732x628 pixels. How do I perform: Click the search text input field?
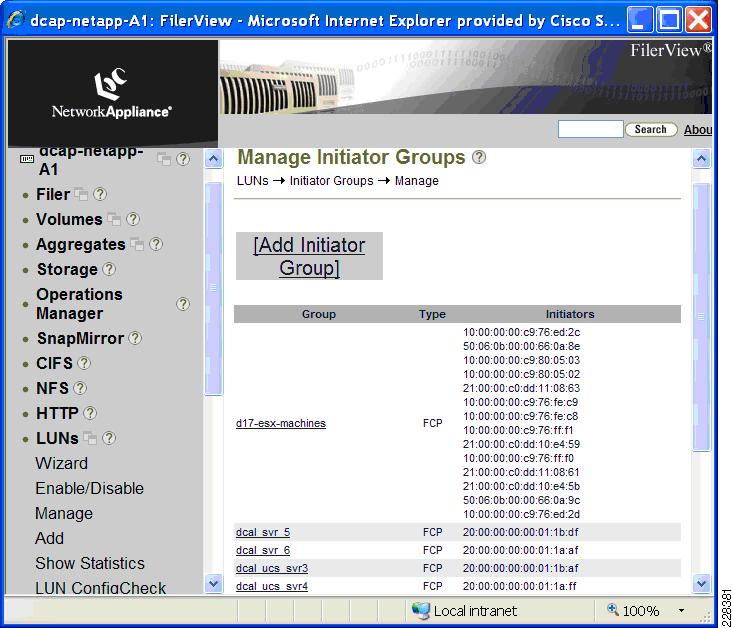point(591,129)
